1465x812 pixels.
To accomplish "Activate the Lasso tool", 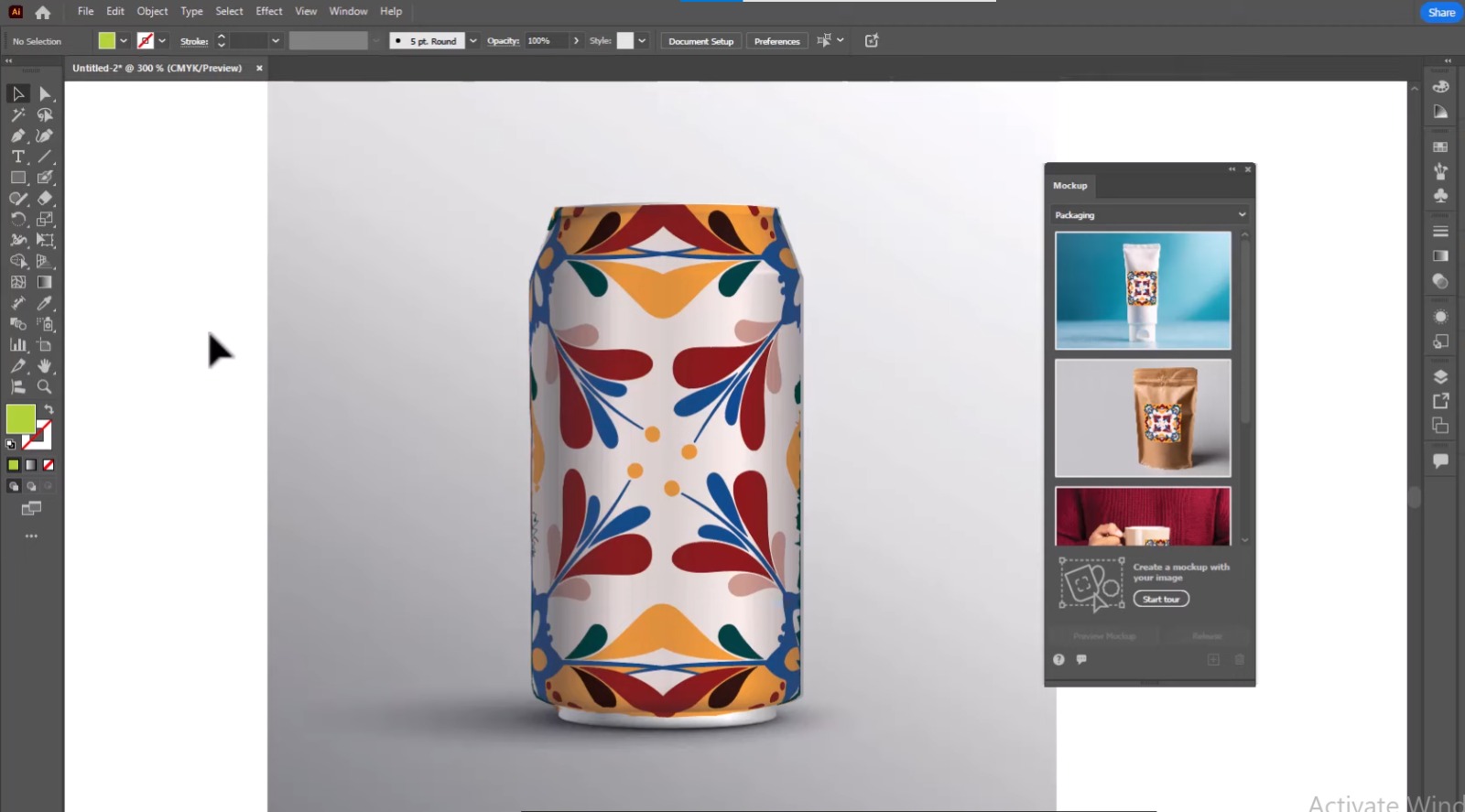I will (45, 114).
